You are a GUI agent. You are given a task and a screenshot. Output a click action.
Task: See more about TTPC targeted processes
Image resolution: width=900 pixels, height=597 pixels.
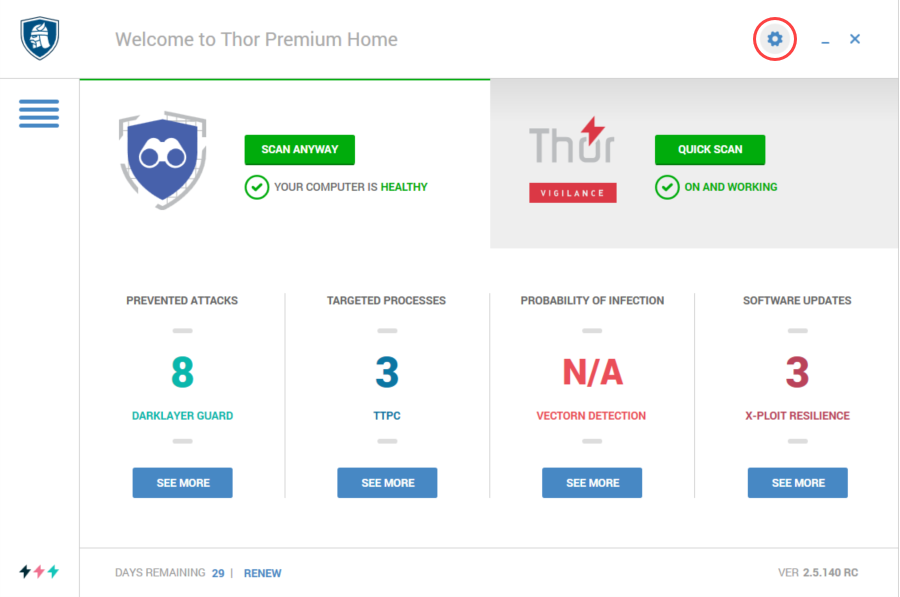pos(387,483)
